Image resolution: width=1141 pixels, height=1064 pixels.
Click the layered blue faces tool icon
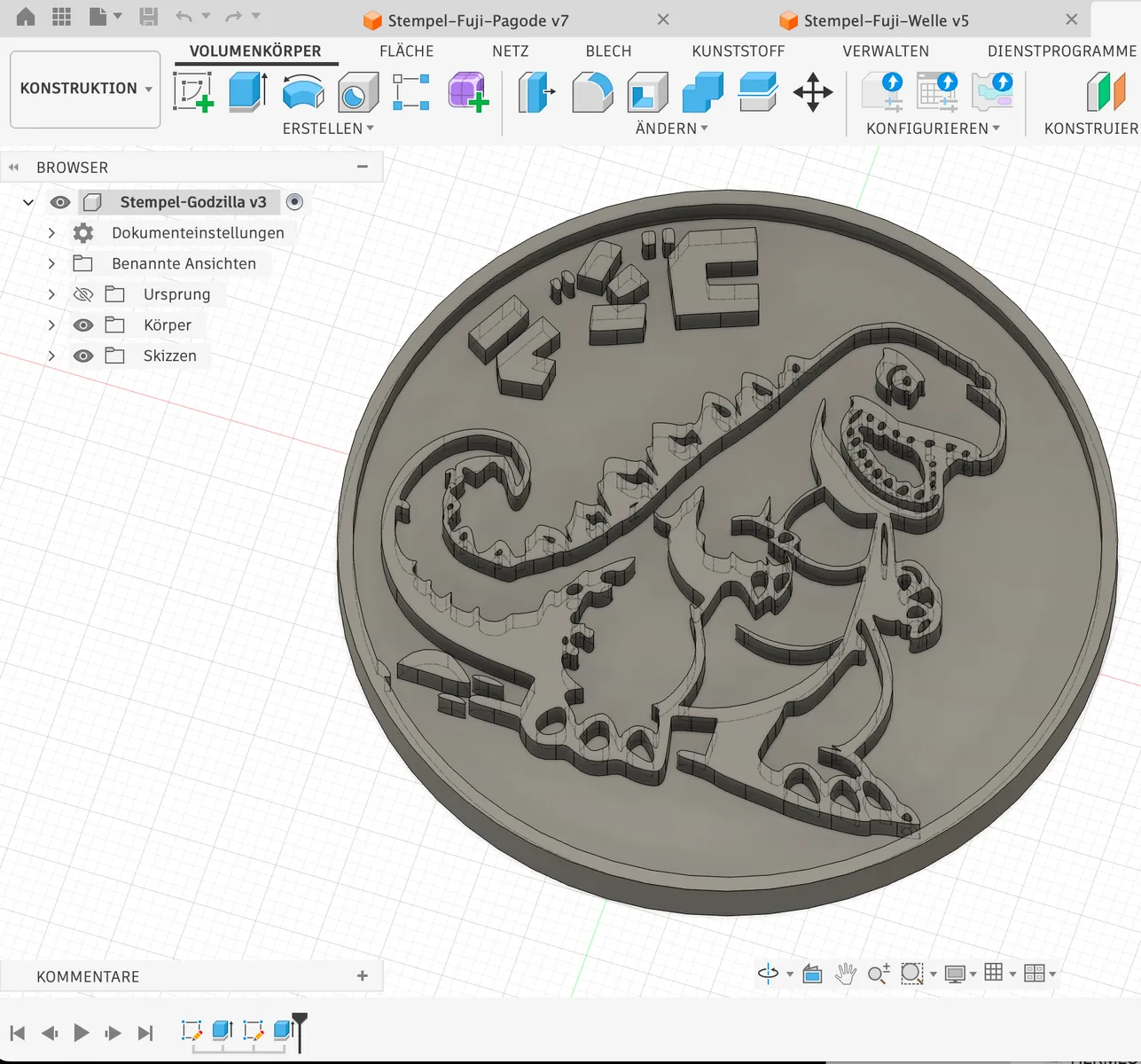(x=758, y=91)
